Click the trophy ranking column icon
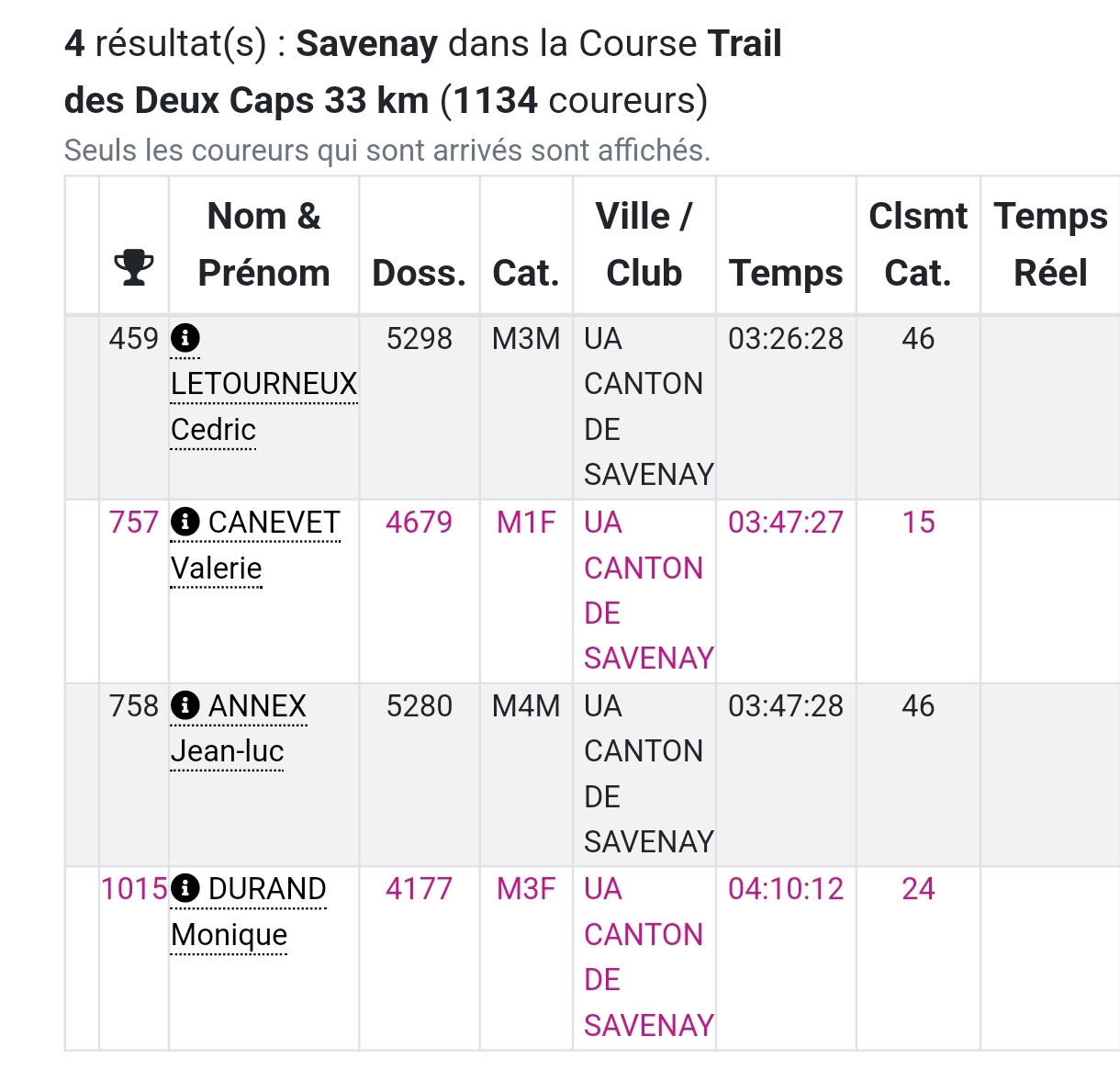 tap(134, 267)
